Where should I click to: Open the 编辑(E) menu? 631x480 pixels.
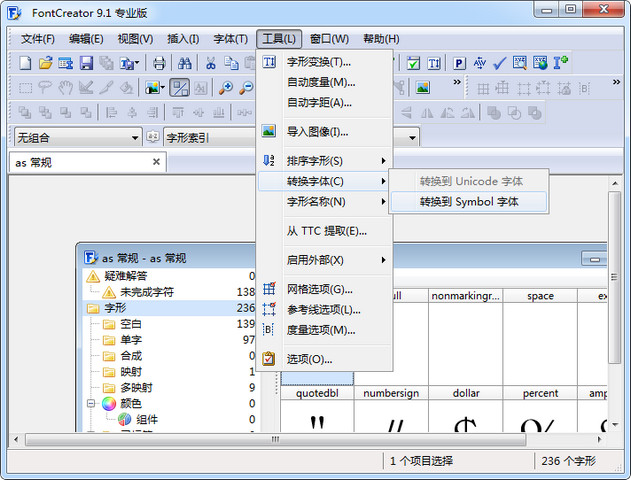tap(86, 39)
